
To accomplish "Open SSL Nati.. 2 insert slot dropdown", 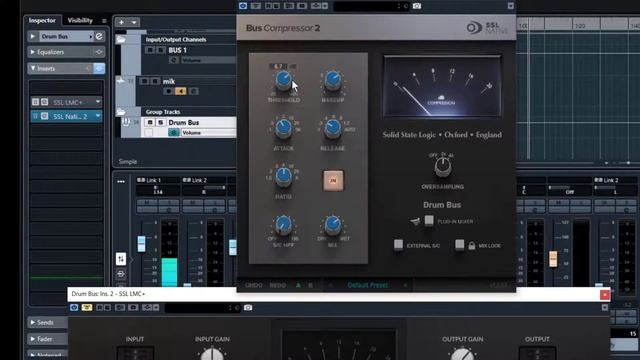I will (98, 116).
